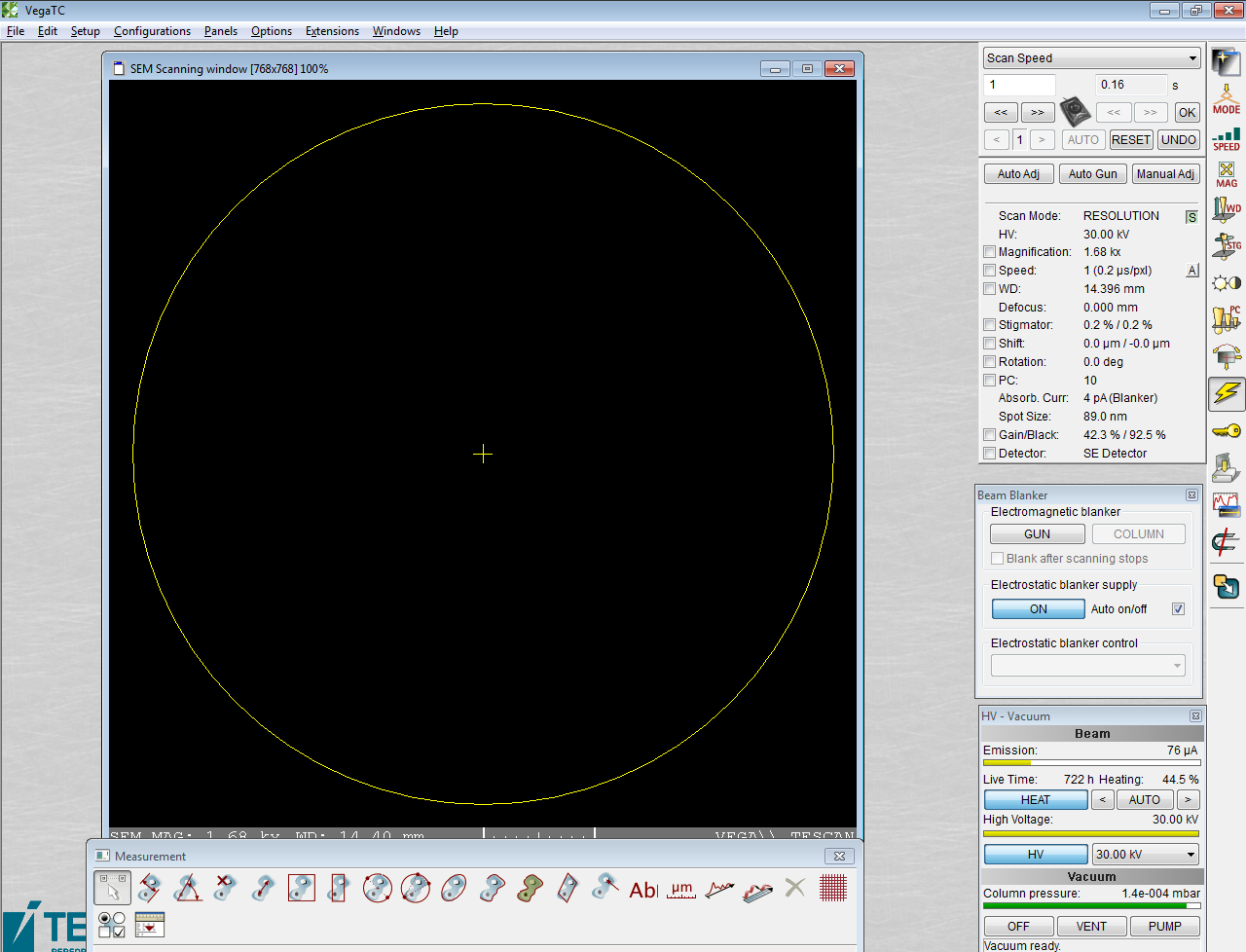Enable the Magnification checkbox

tap(990, 252)
